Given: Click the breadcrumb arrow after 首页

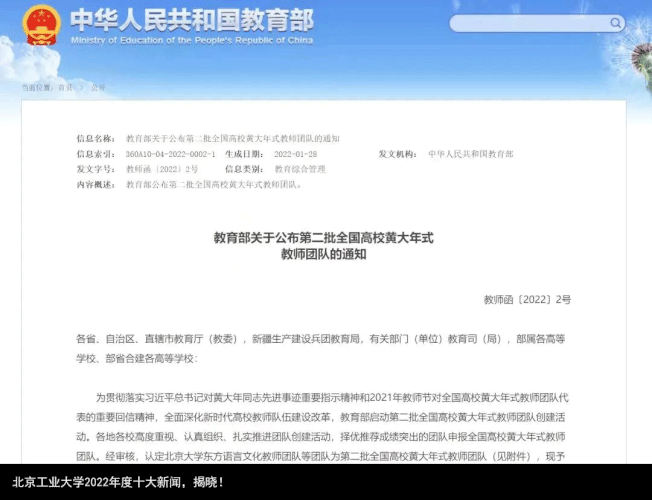Looking at the screenshot, I should tap(82, 87).
